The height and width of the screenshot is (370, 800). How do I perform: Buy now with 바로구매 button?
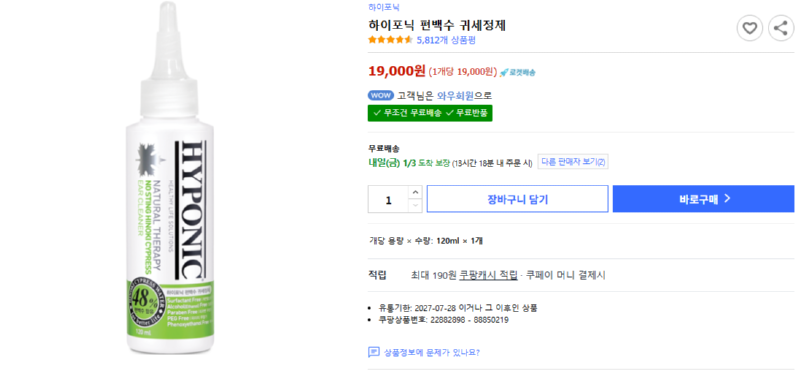click(704, 199)
